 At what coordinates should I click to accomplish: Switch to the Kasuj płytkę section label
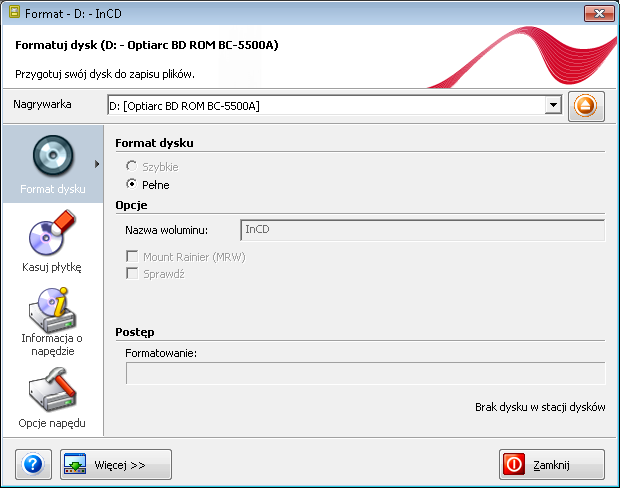(x=52, y=267)
